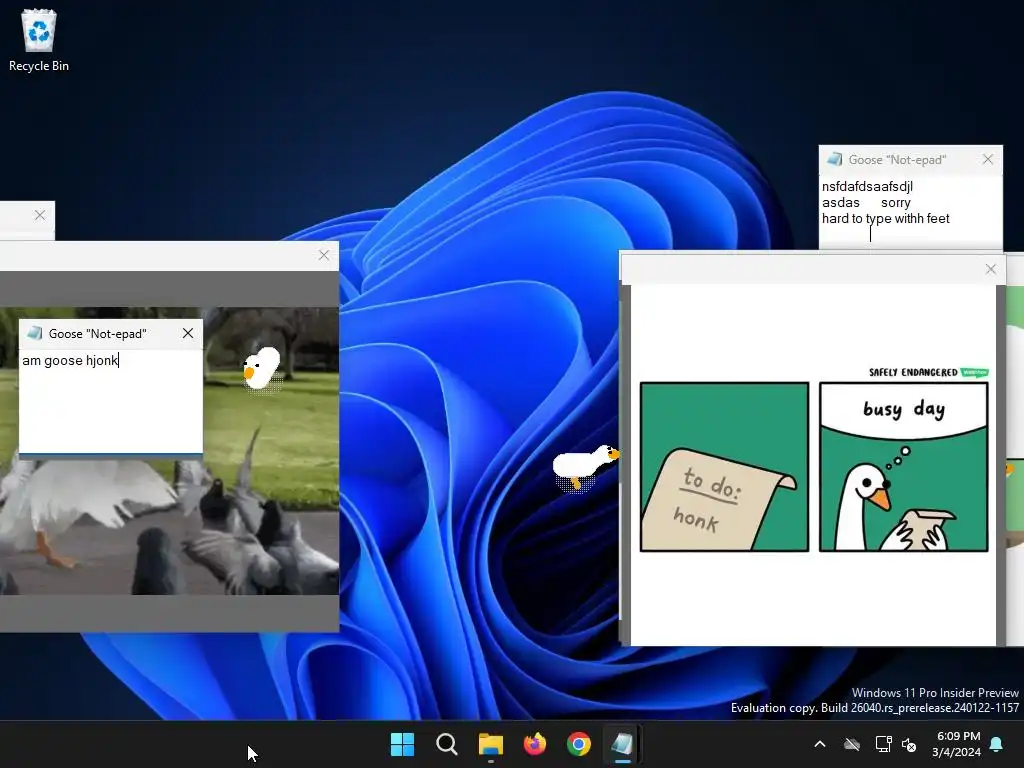Image resolution: width=1024 pixels, height=768 pixels.
Task: Select the Desktop Goose app on the taskbar
Action: pos(622,744)
